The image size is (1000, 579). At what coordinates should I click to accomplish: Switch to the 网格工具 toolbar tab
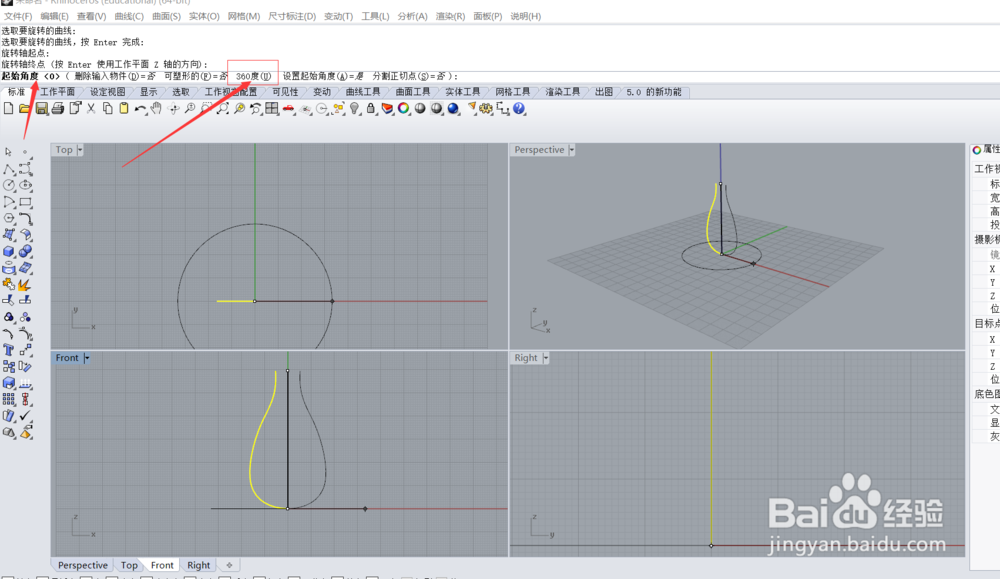513,92
